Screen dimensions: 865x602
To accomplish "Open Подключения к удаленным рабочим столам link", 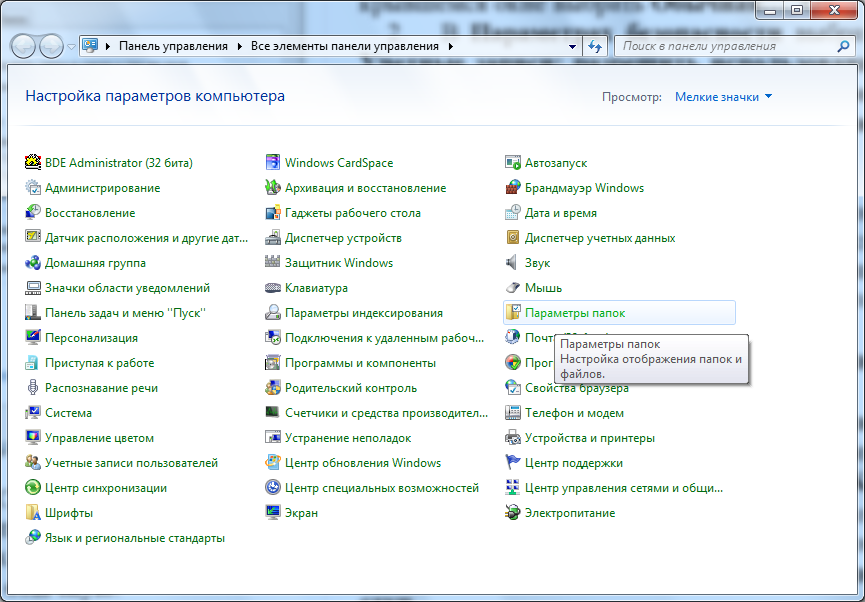I will click(384, 338).
